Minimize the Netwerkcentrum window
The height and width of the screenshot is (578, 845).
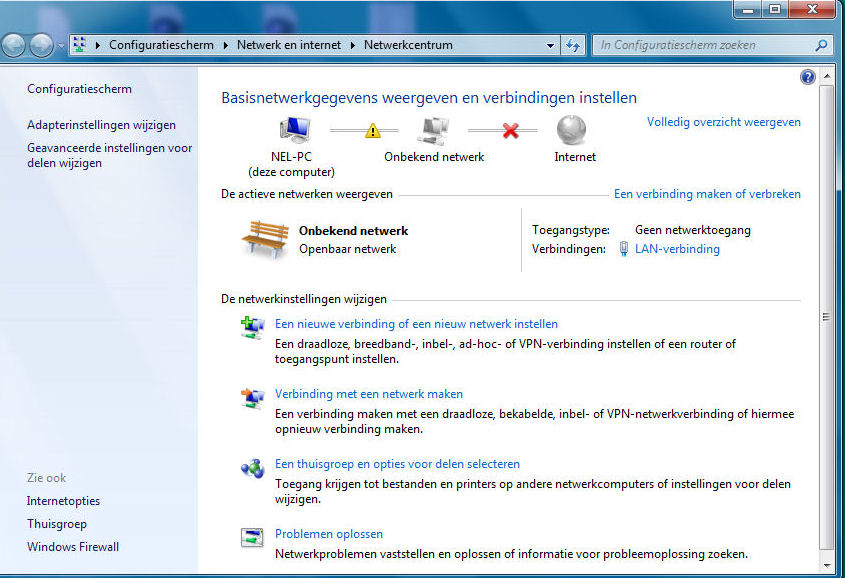tap(747, 9)
